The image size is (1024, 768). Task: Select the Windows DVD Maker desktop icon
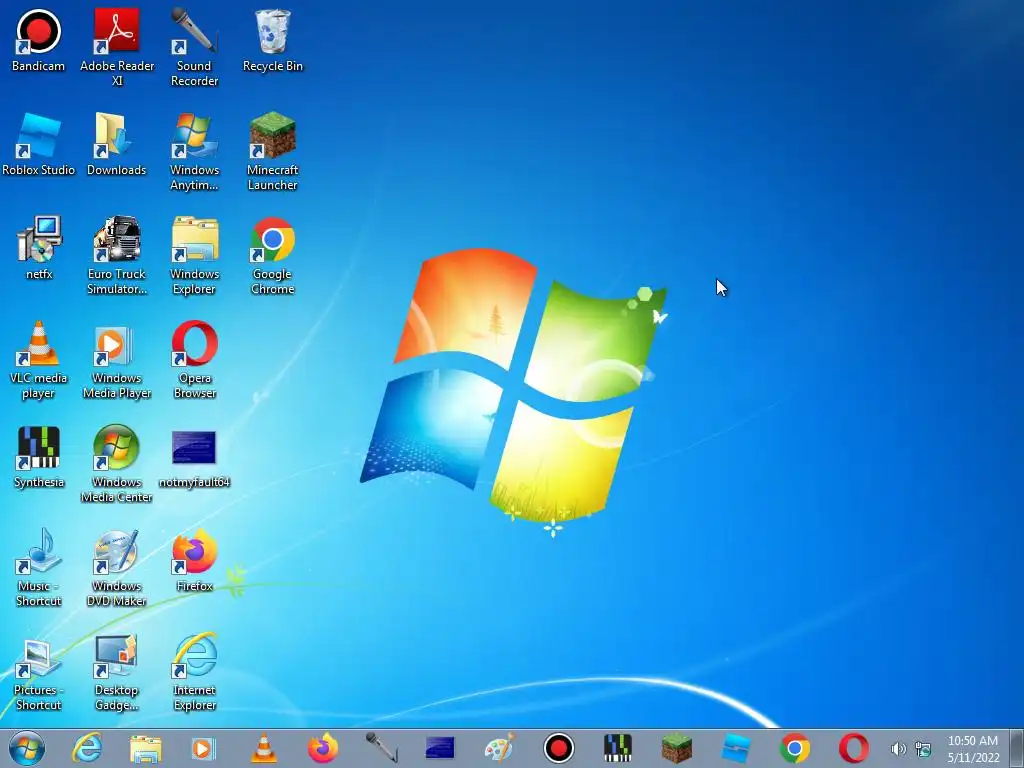117,568
